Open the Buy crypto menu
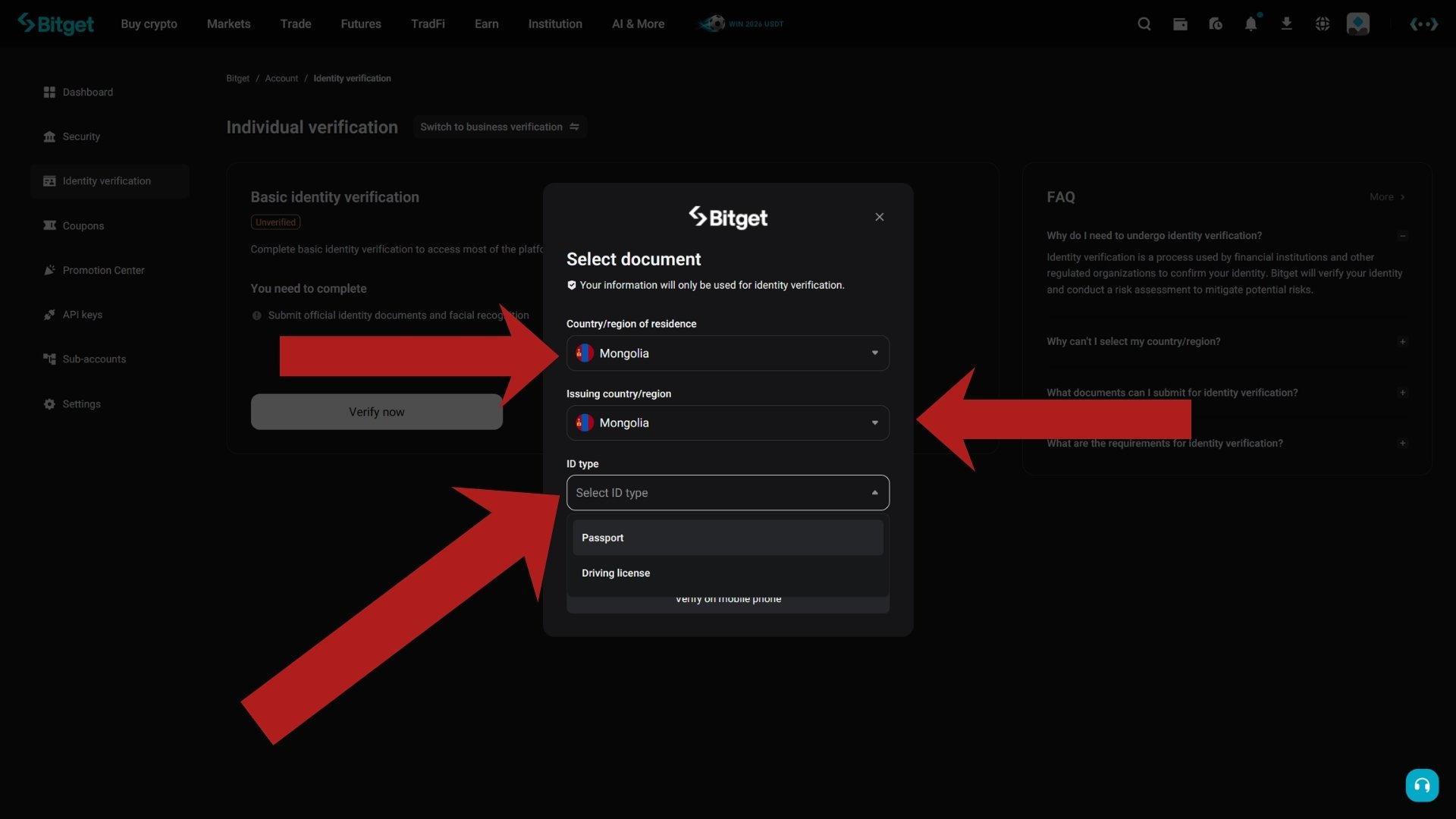 point(149,24)
